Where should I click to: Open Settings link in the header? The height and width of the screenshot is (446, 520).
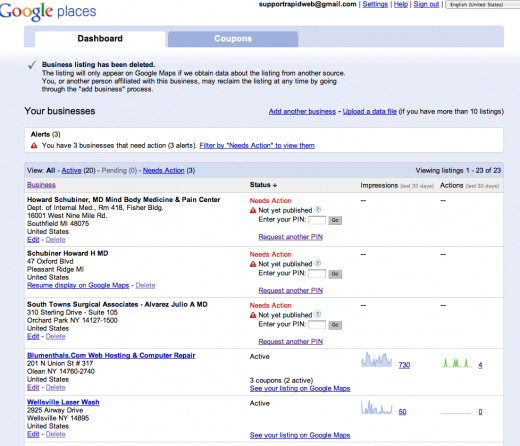pos(375,4)
